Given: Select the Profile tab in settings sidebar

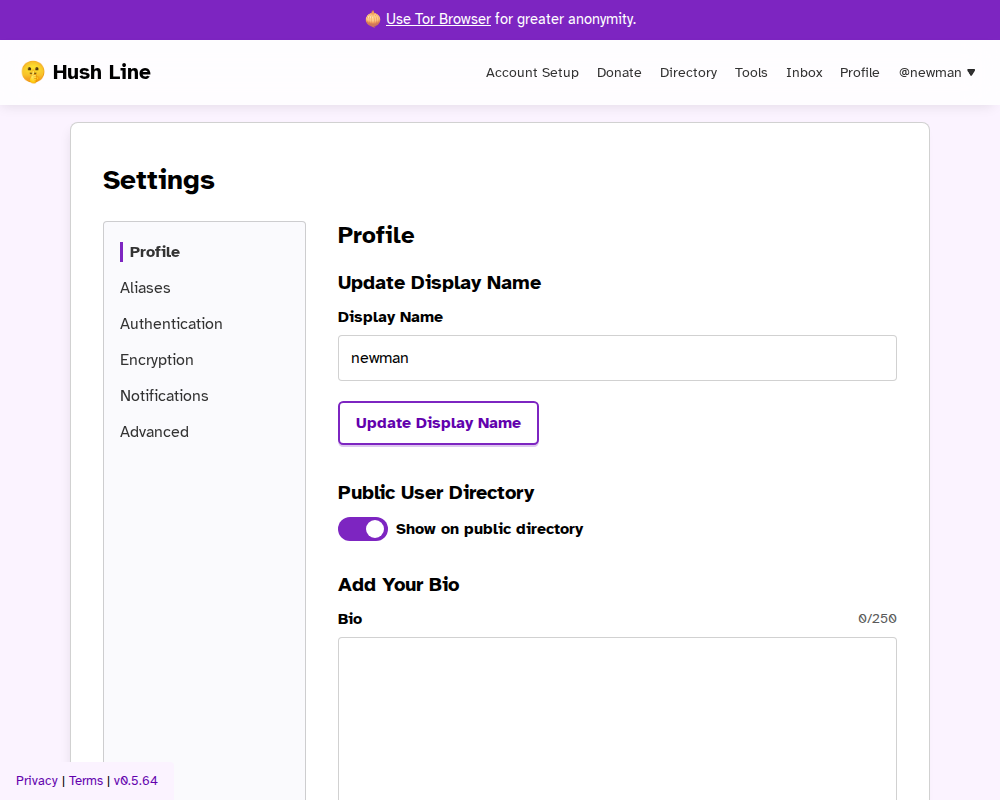Looking at the screenshot, I should coord(155,252).
